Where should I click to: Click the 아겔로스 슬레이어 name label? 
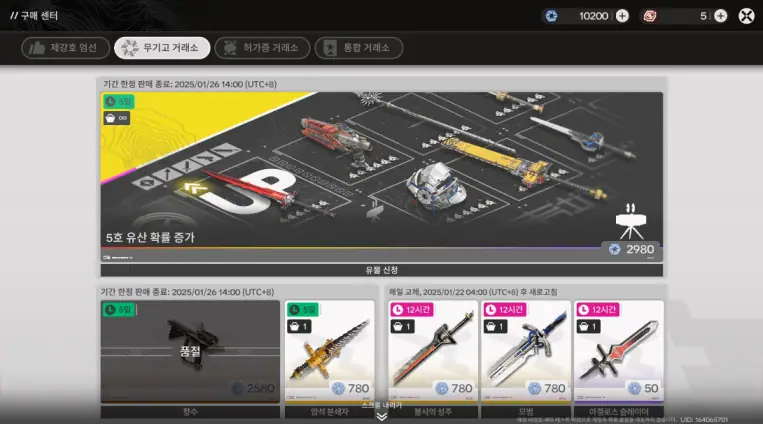click(619, 412)
